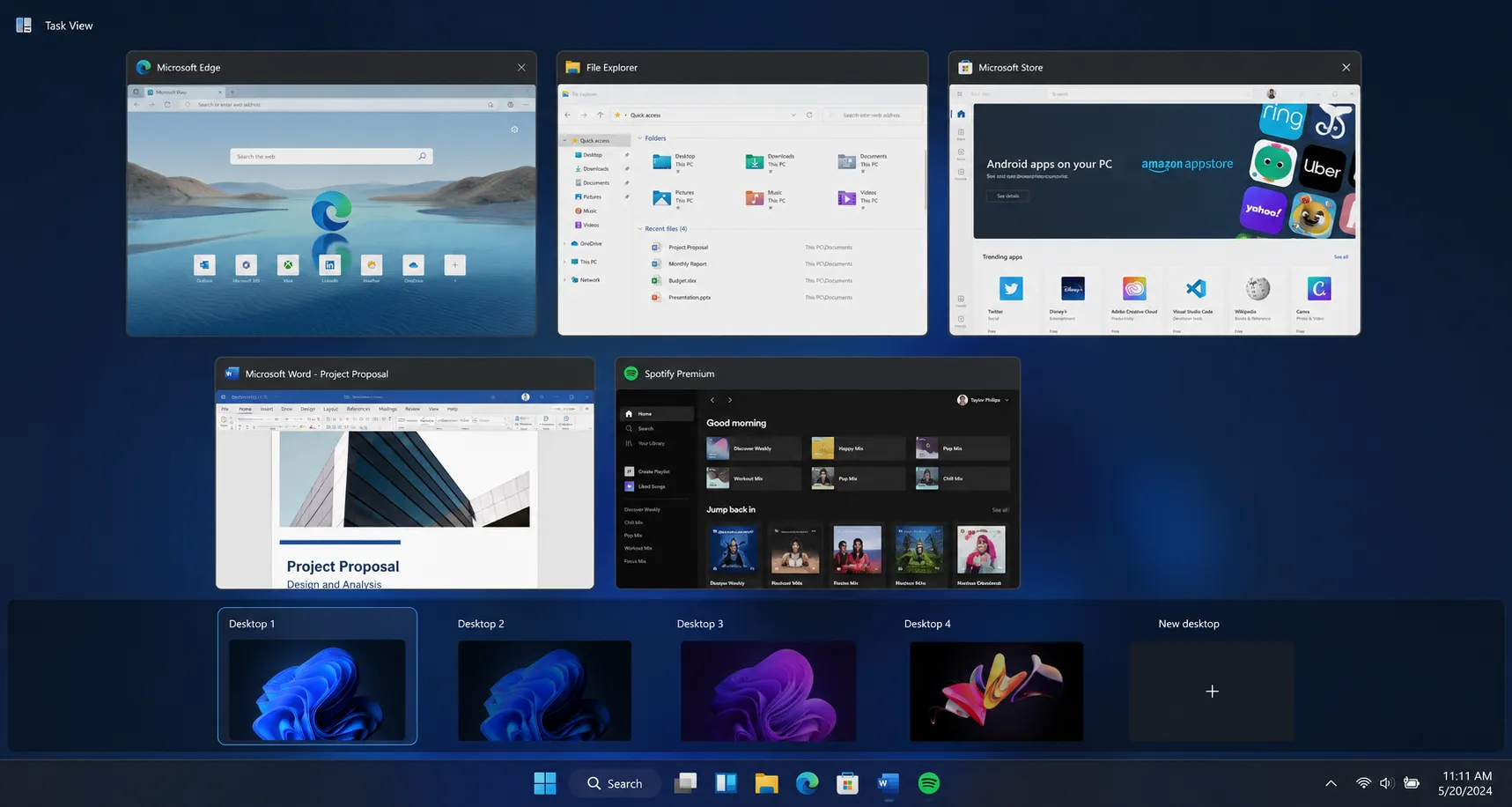Open the File menu in Word
The width and height of the screenshot is (1512, 807).
pyautogui.click(x=225, y=409)
